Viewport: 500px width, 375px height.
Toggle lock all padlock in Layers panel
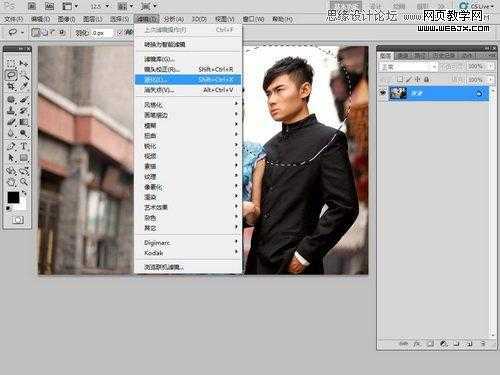(426, 79)
